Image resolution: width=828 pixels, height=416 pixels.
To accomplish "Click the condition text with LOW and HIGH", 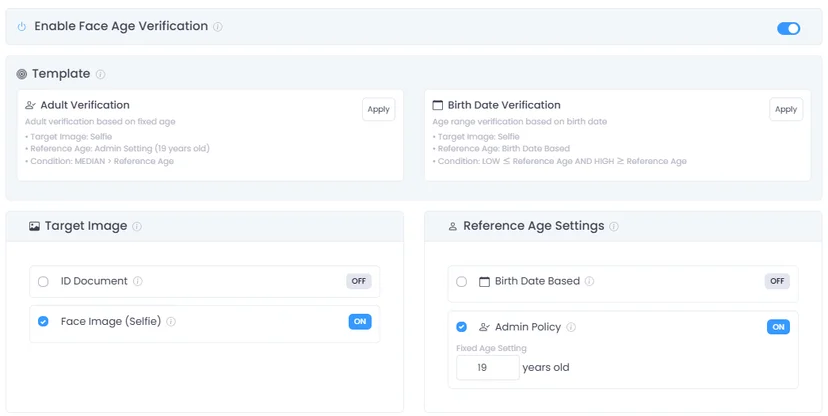I will tap(562, 161).
